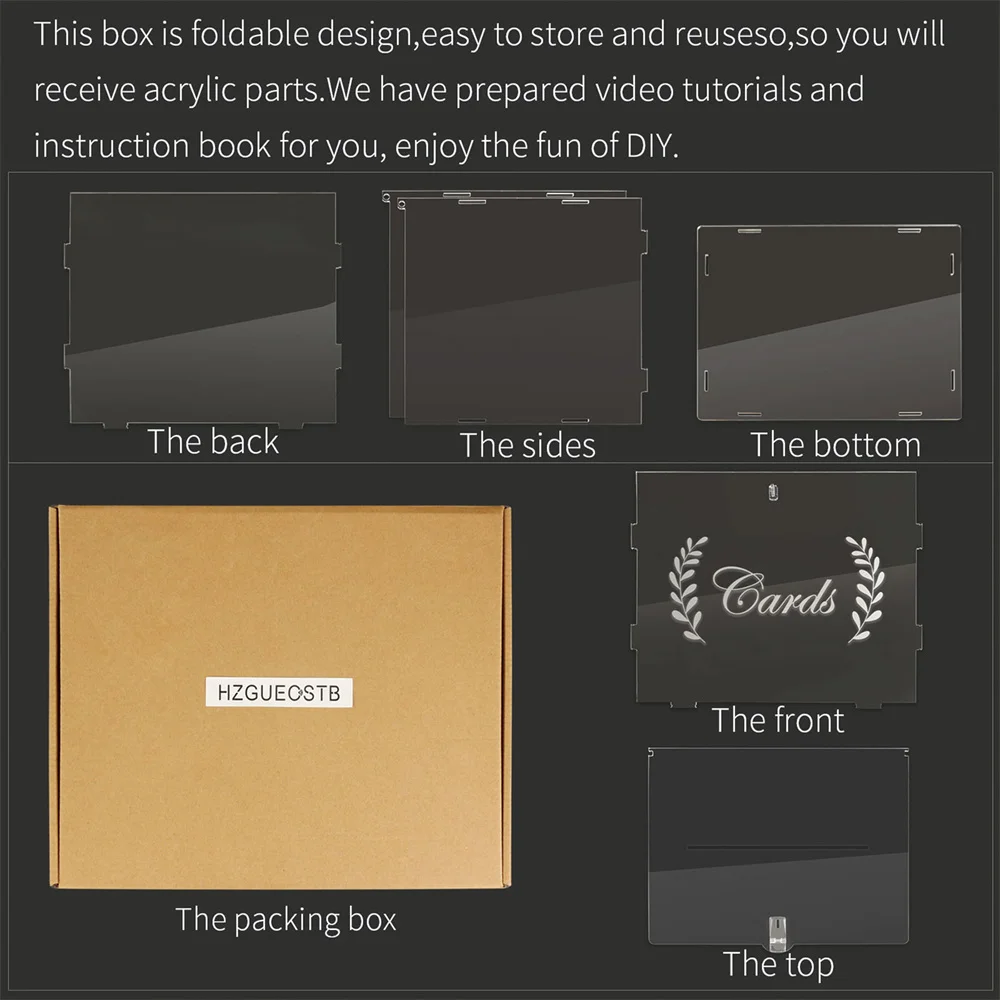Click 'The bottom' caption
Viewport: 1000px width, 1000px height.
(x=835, y=445)
